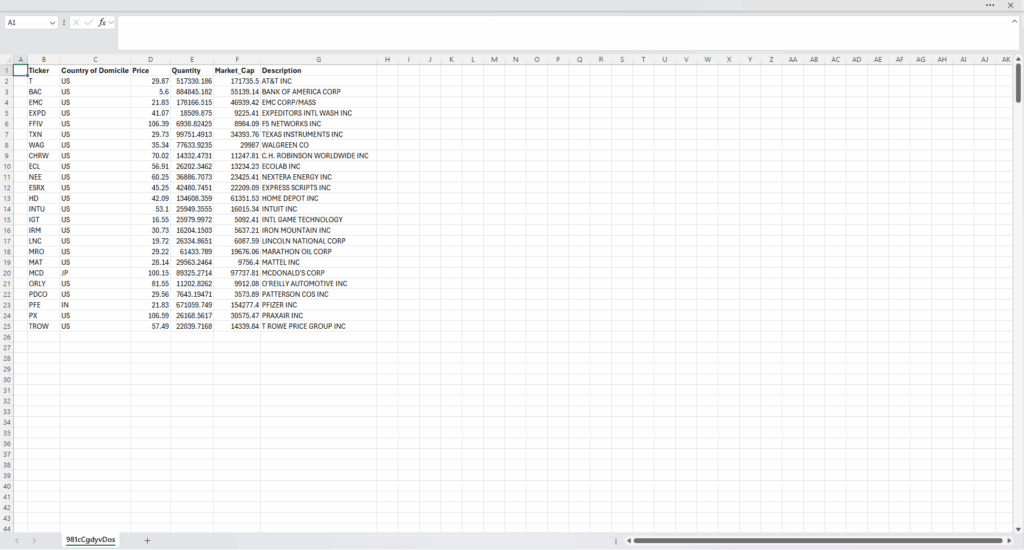Click the Description header cell

pyautogui.click(x=281, y=71)
